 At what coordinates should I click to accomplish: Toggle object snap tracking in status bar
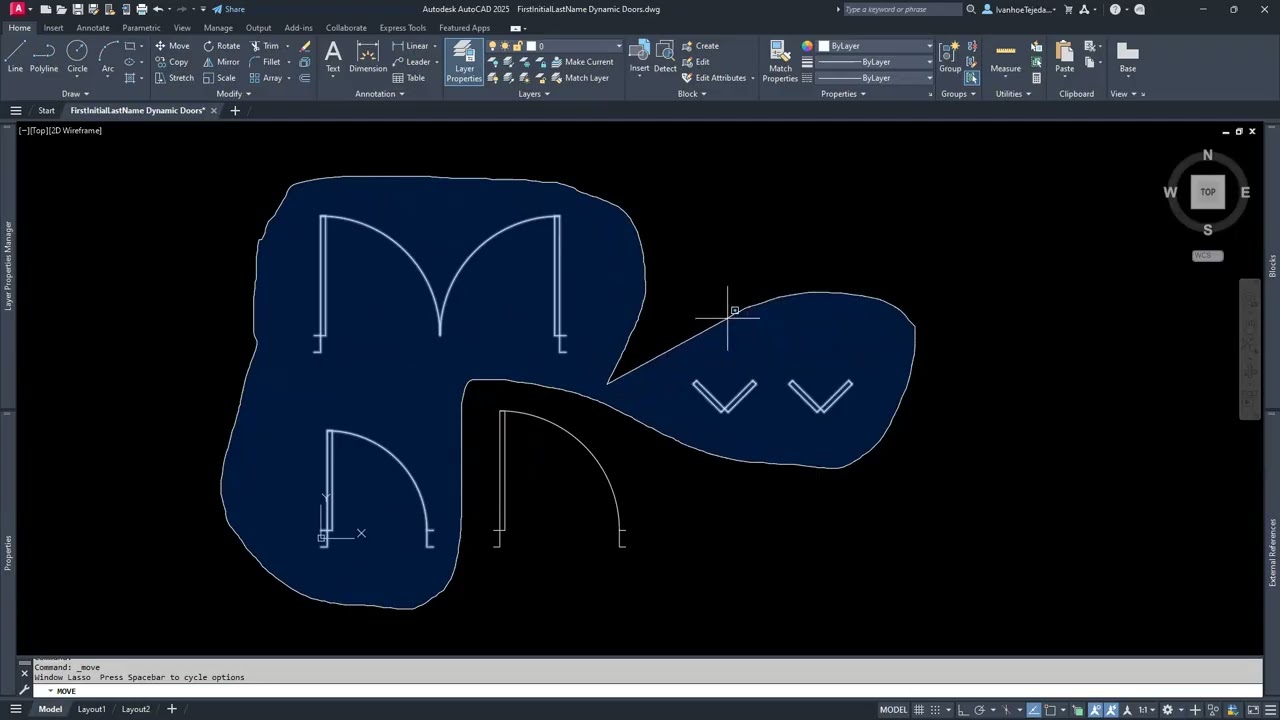[x=1034, y=710]
